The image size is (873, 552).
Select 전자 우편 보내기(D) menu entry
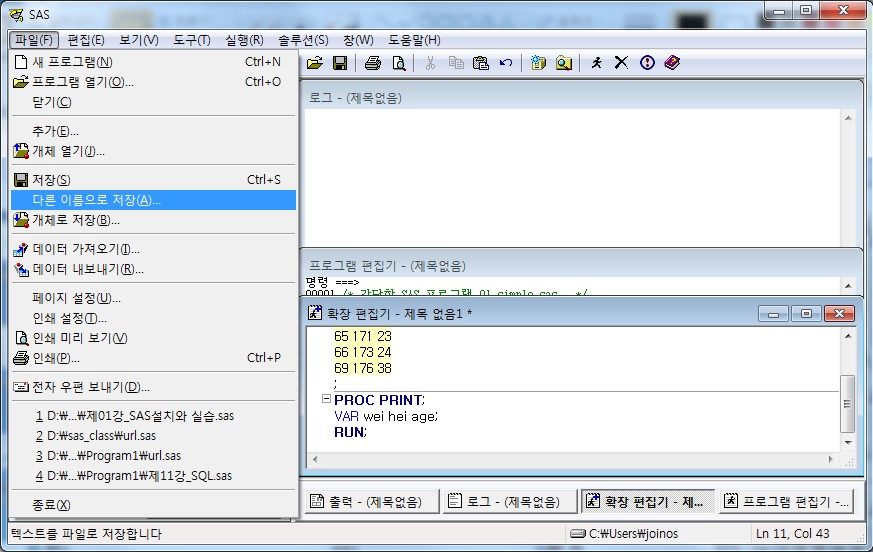pyautogui.click(x=153, y=387)
